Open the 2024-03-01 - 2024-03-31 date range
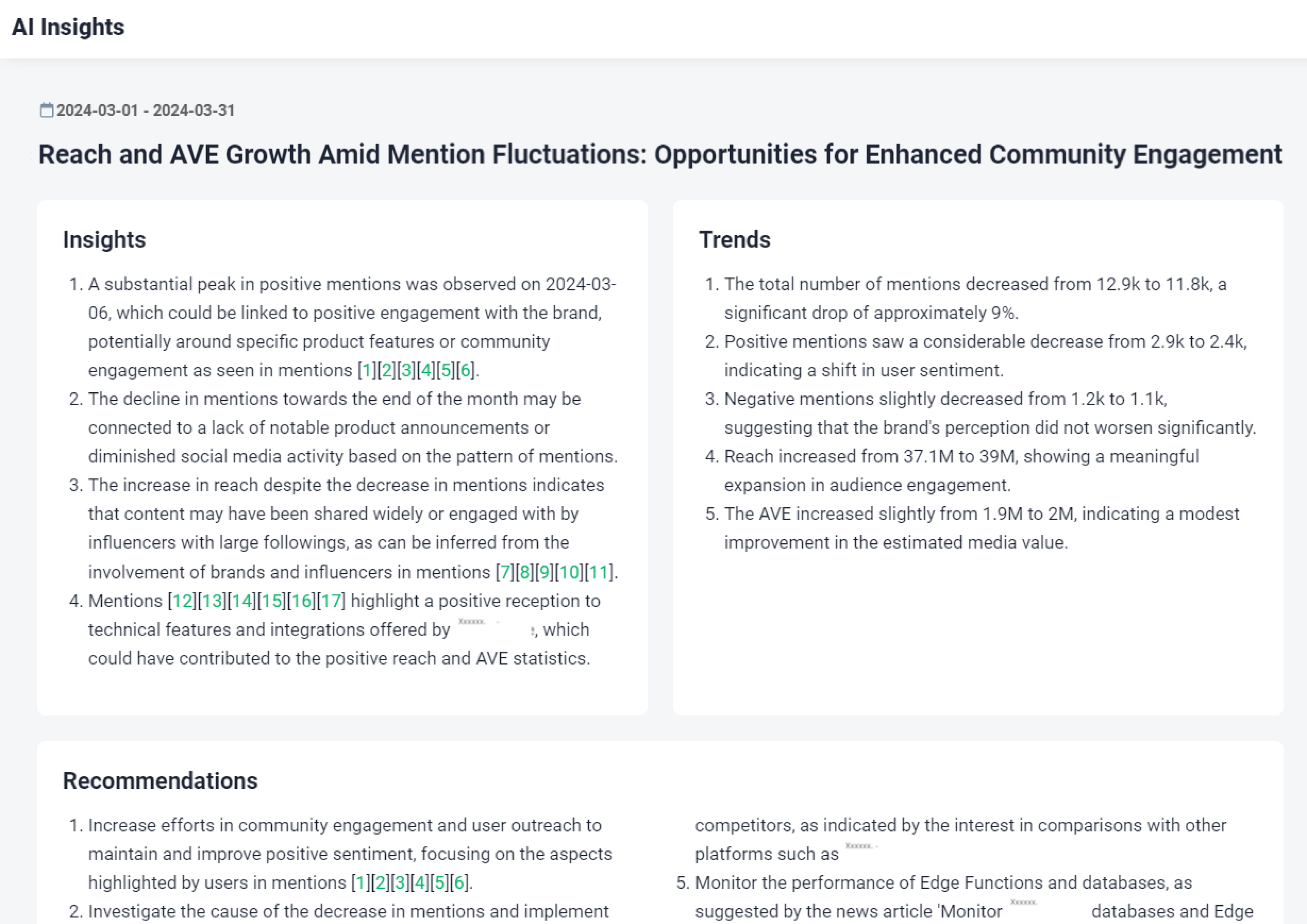Image resolution: width=1307 pixels, height=924 pixels. pos(145,110)
